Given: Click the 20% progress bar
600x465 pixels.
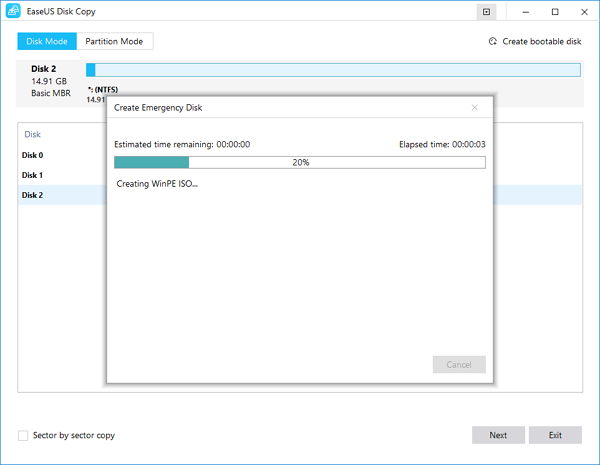Looking at the screenshot, I should point(300,162).
